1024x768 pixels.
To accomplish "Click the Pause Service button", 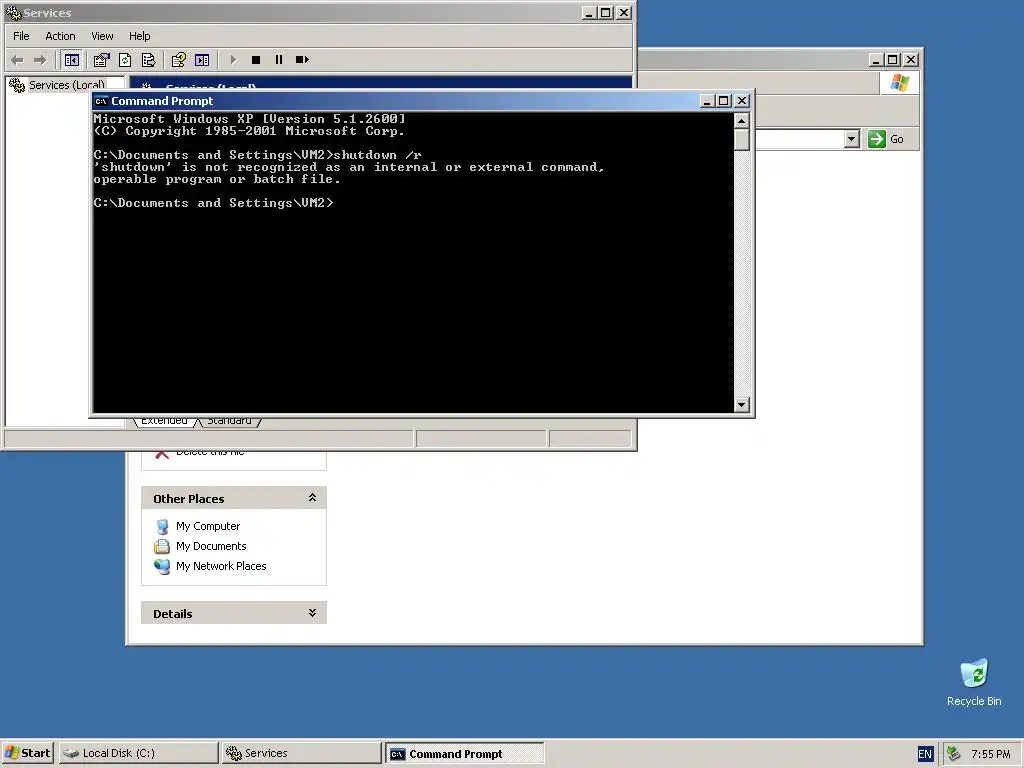I will pyautogui.click(x=279, y=60).
